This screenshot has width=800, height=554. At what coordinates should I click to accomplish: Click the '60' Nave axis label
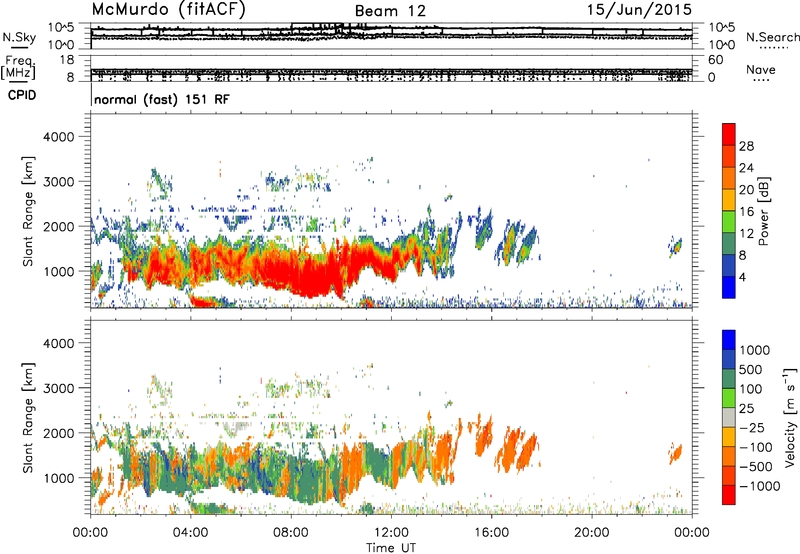point(715,60)
